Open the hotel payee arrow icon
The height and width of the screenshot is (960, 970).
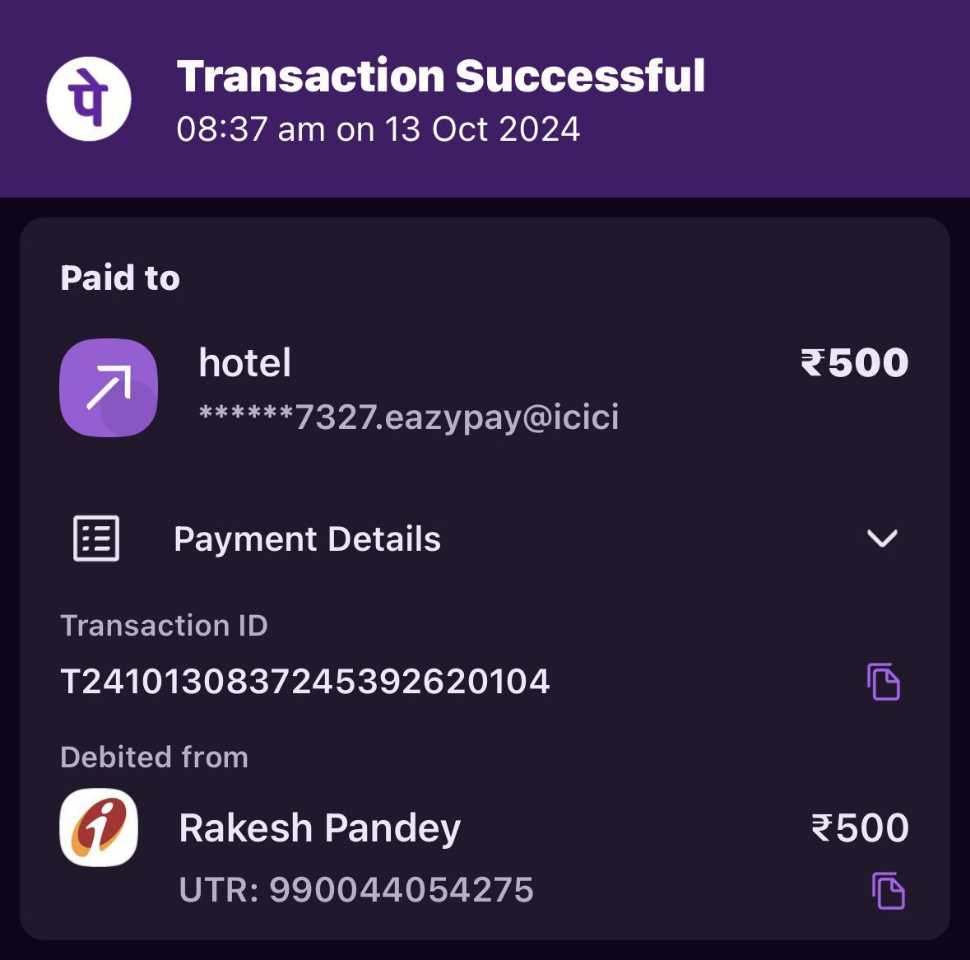point(108,388)
